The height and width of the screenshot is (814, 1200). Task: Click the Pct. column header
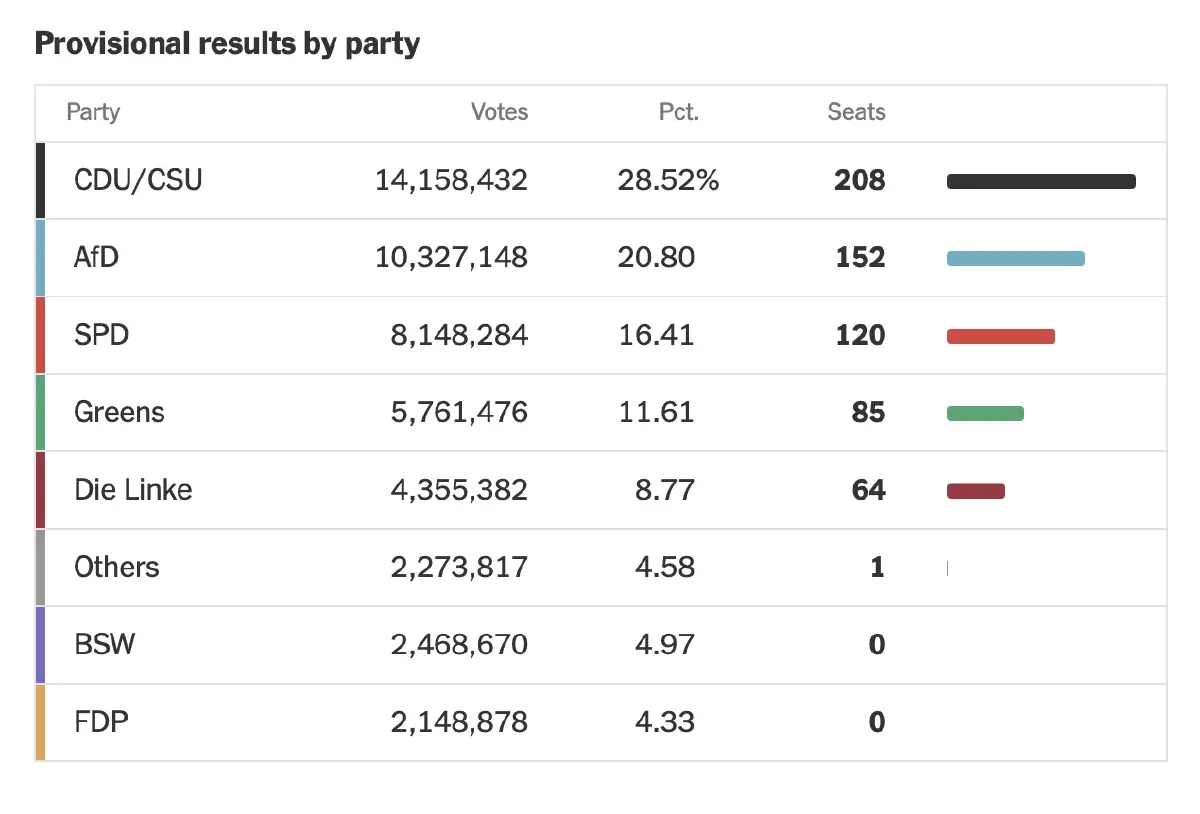[679, 112]
